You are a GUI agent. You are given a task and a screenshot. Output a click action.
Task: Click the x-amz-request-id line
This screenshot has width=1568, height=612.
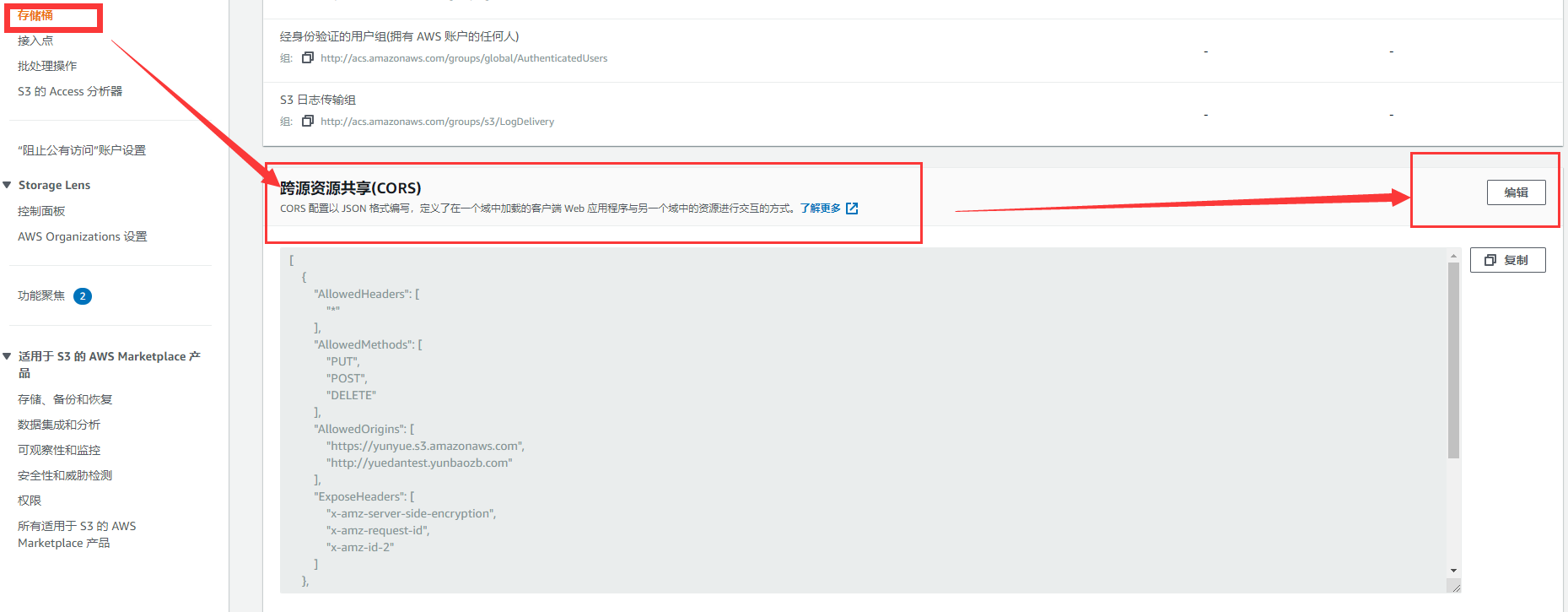coord(378,530)
